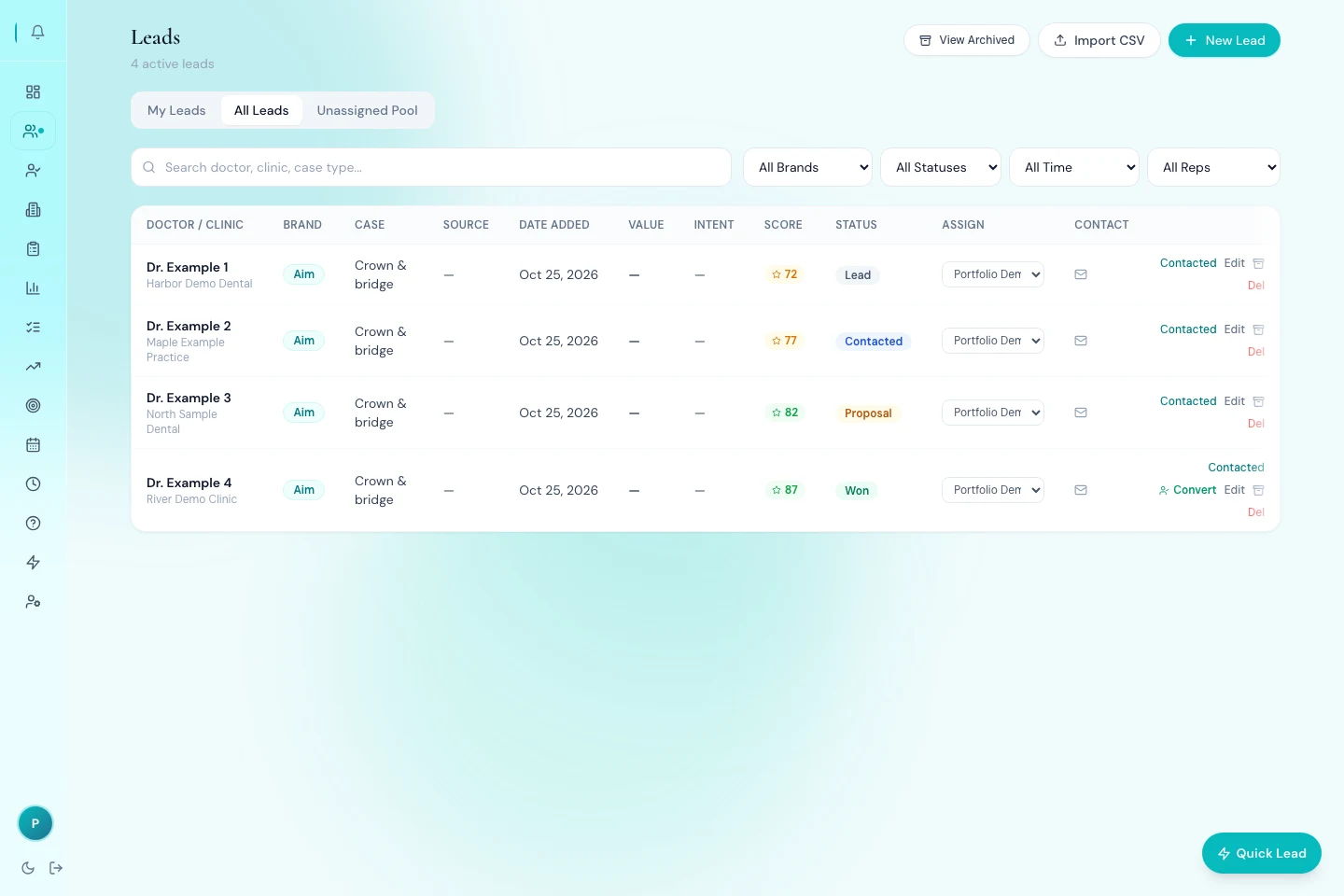Click the P profile avatar
This screenshot has height=896, width=1344.
click(35, 823)
